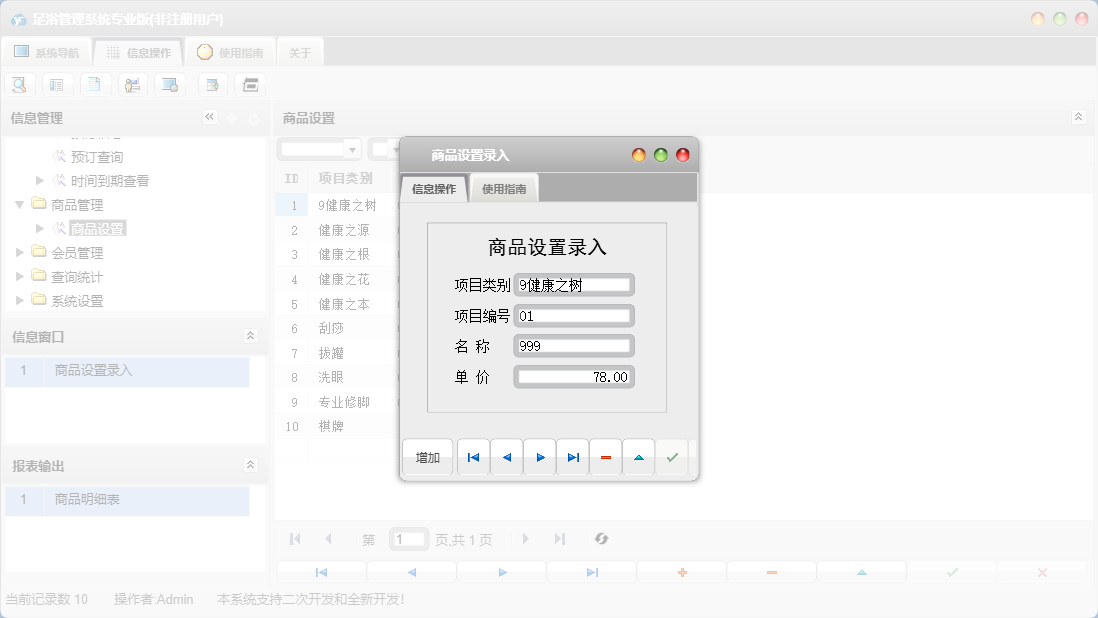Go to previous record in dialog
1098x618 pixels.
coord(506,457)
